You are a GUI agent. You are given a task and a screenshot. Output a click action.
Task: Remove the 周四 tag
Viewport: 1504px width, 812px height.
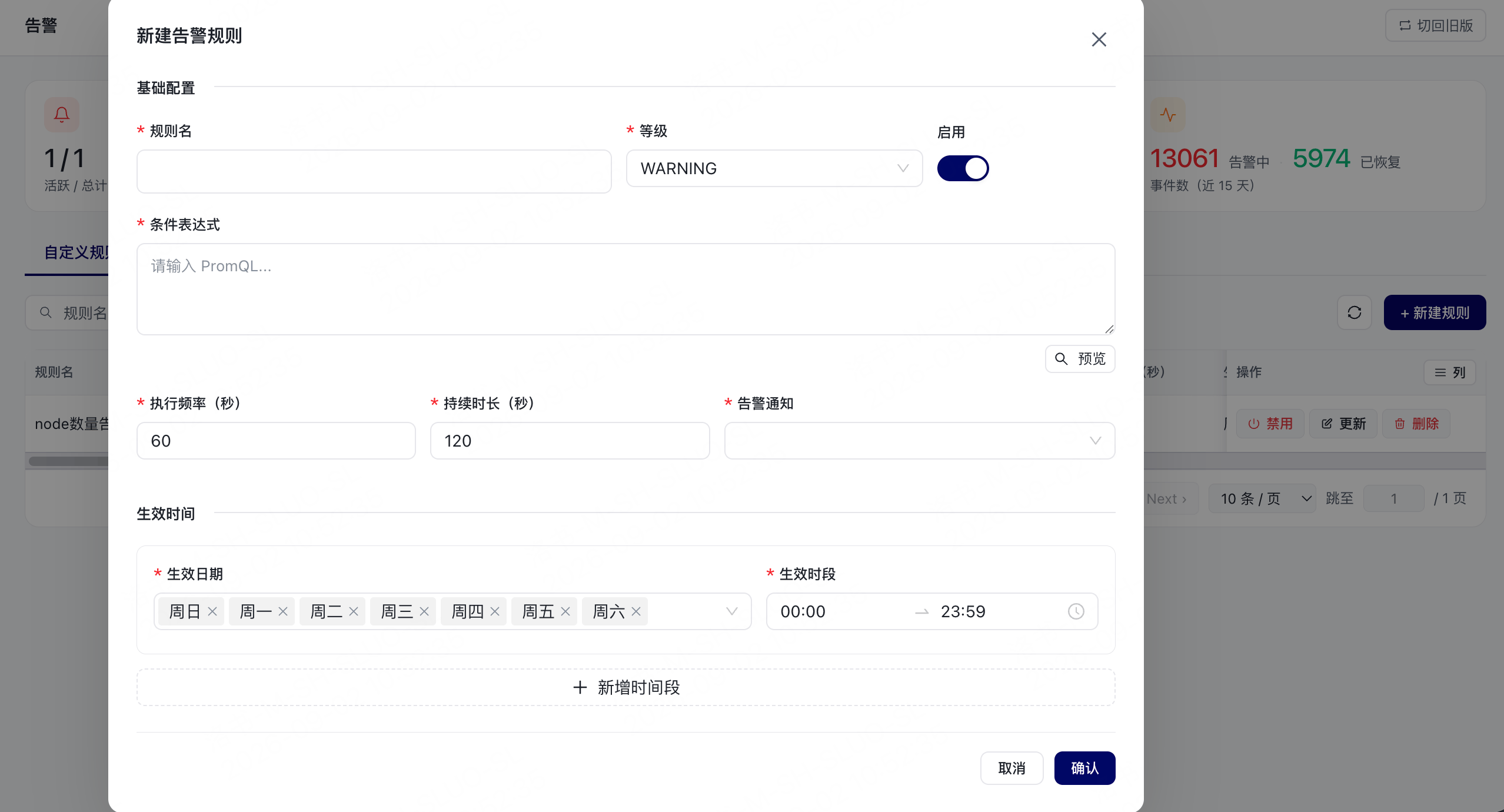coord(495,612)
